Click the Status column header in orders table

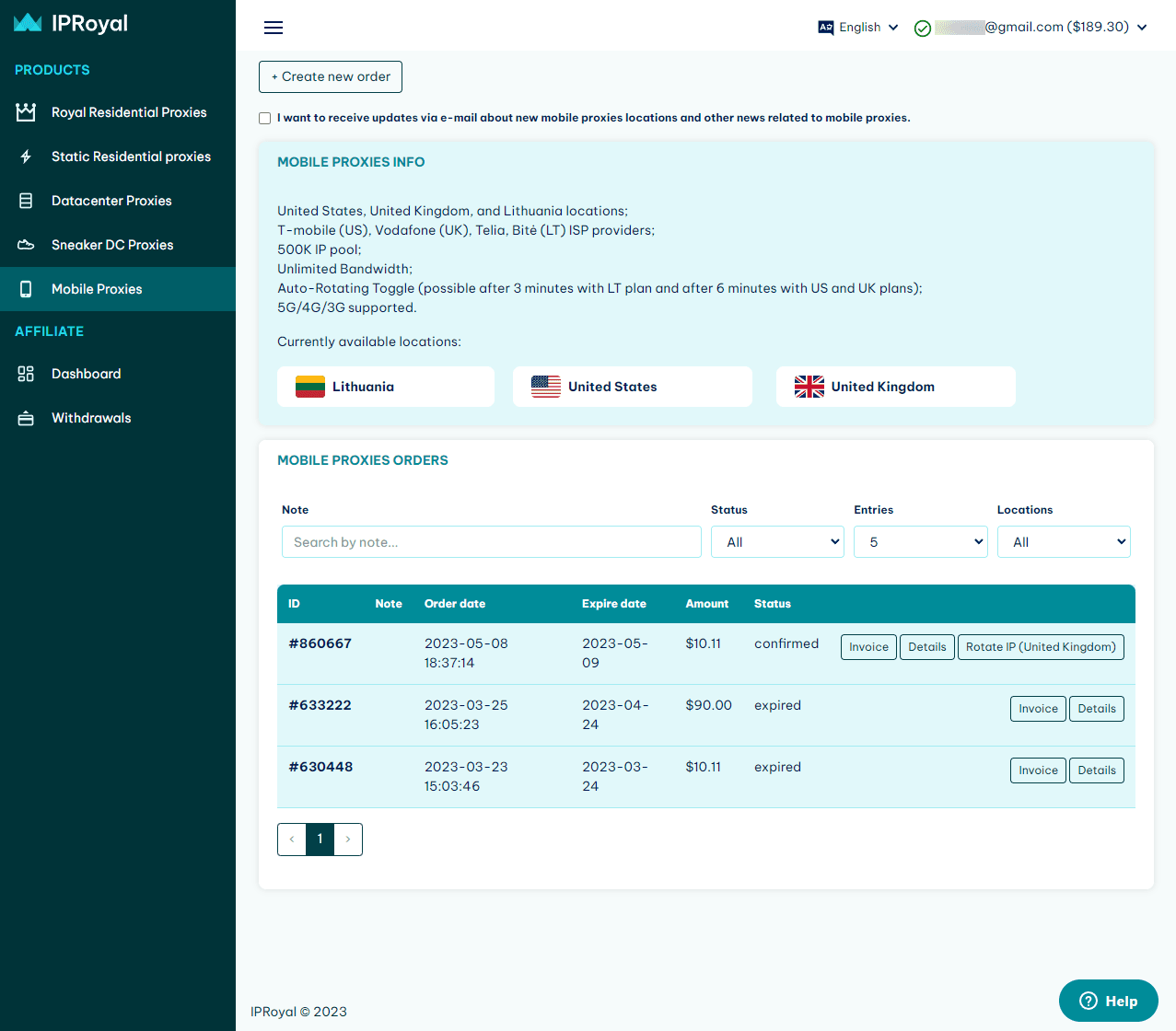[773, 604]
